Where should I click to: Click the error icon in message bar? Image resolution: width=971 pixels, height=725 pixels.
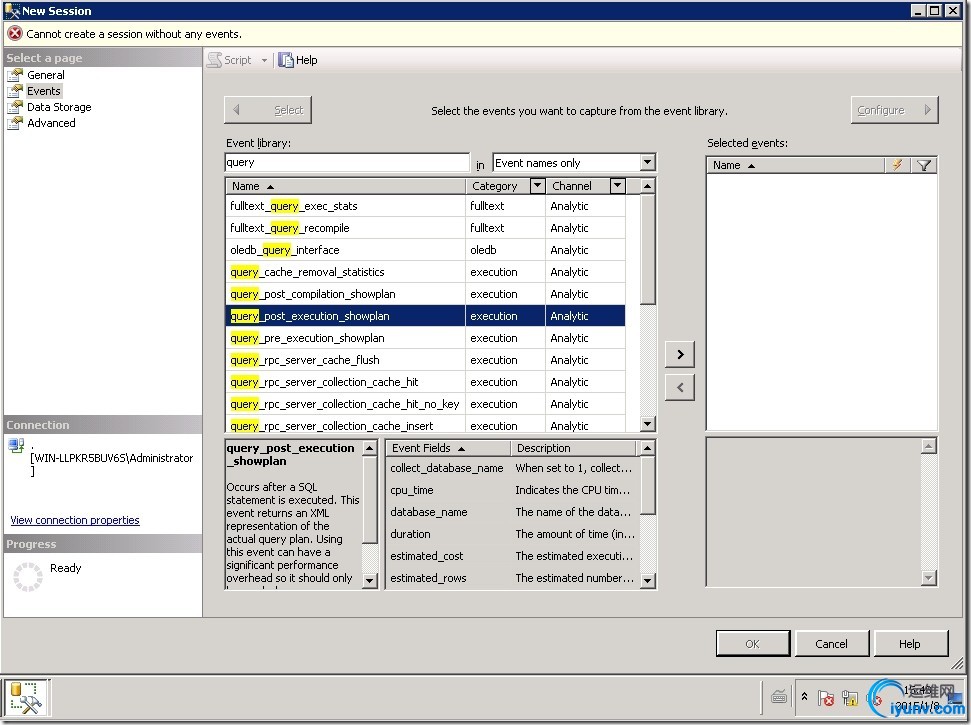click(x=15, y=33)
